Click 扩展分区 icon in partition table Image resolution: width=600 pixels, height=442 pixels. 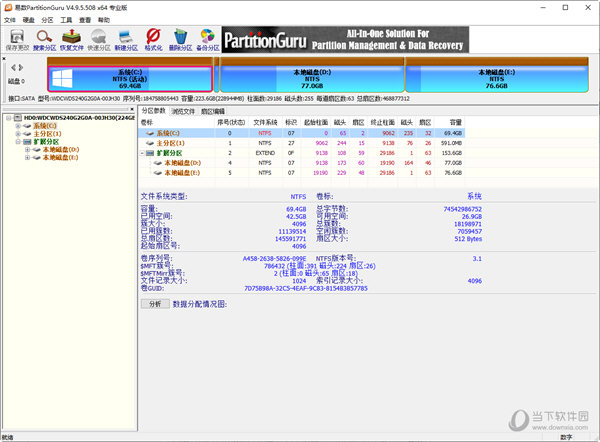[x=150, y=153]
